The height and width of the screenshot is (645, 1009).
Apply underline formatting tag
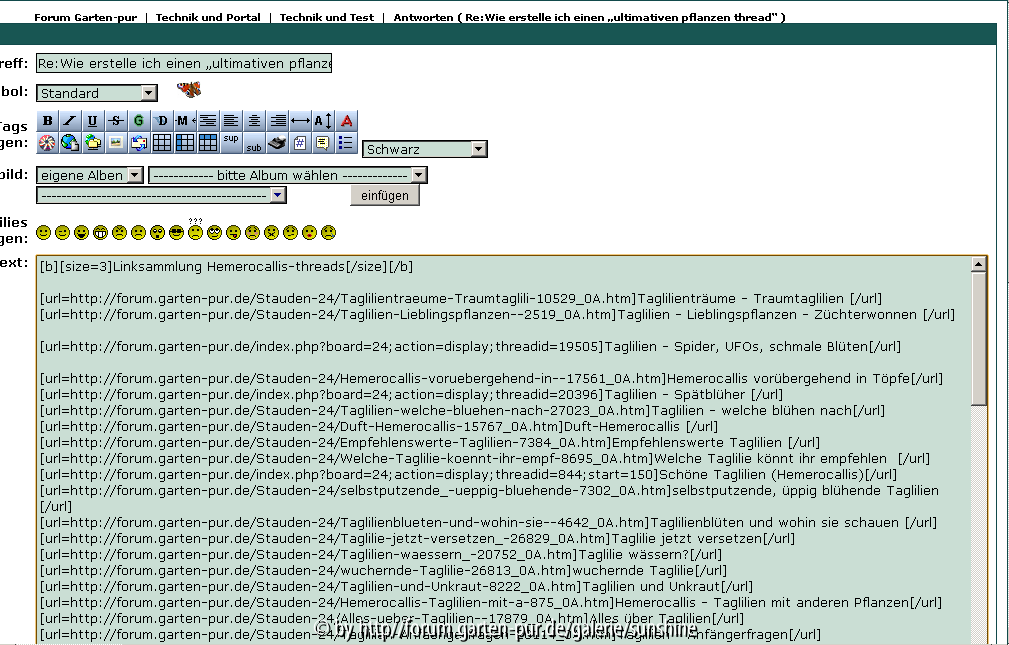click(92, 121)
